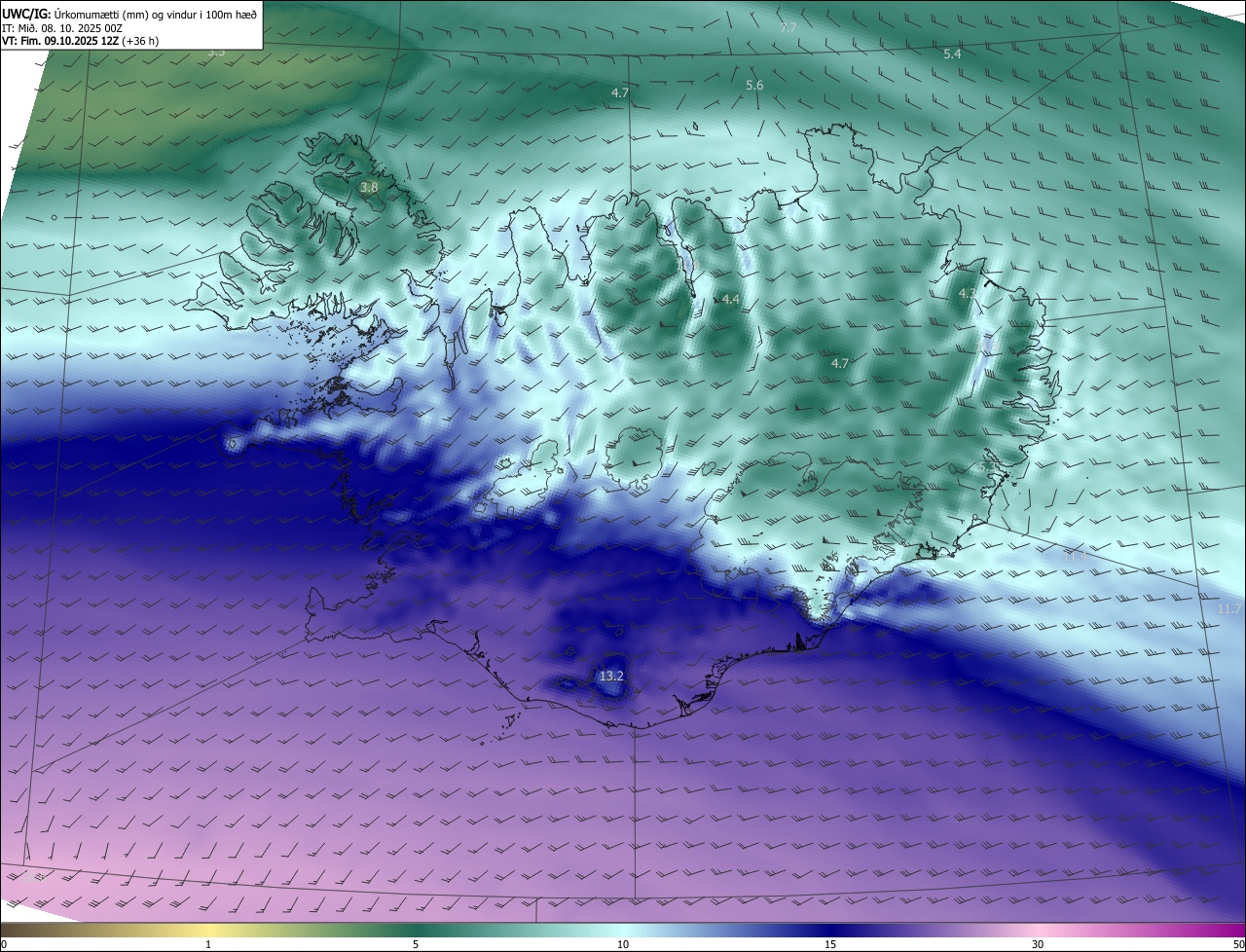The height and width of the screenshot is (952, 1246).
Task: Click the 11.7 value label on the map
Action: 1229,608
